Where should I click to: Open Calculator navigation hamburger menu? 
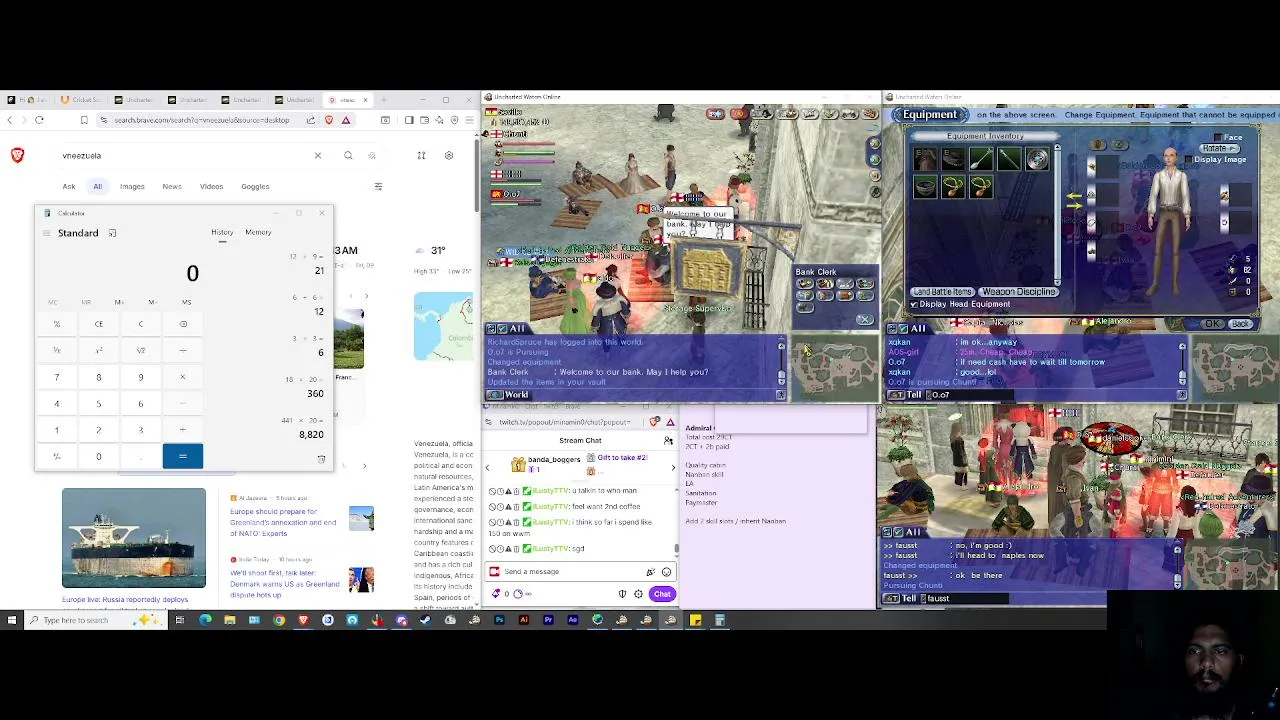point(46,233)
